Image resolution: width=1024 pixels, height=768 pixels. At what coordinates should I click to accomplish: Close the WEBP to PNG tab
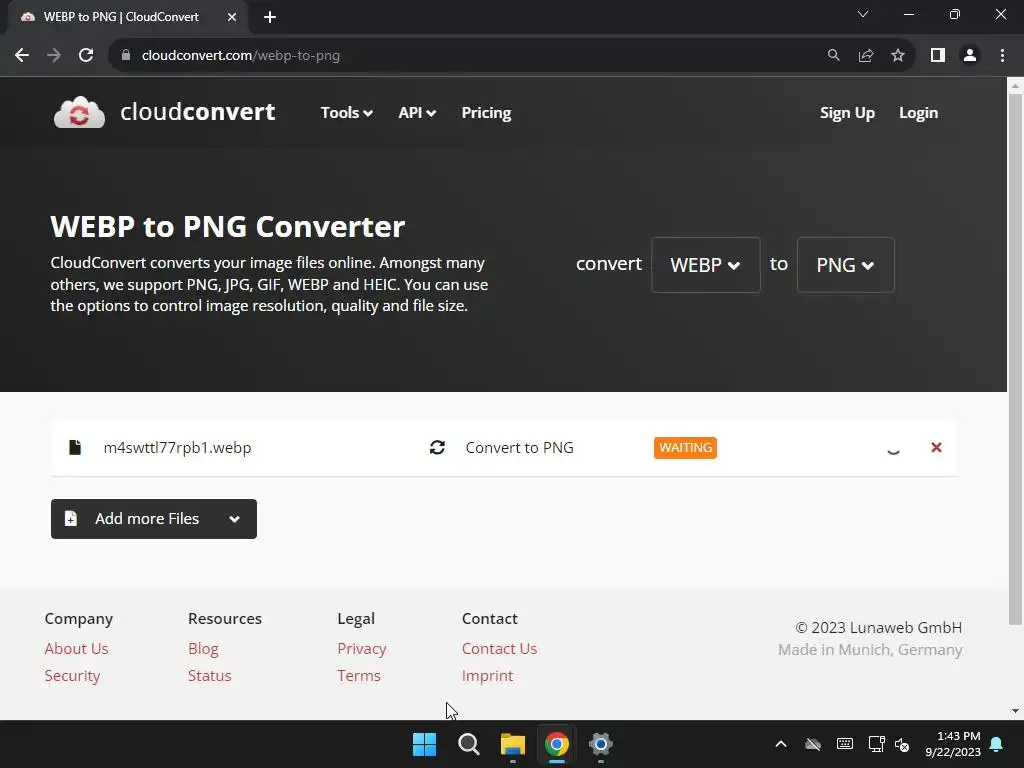pyautogui.click(x=232, y=18)
